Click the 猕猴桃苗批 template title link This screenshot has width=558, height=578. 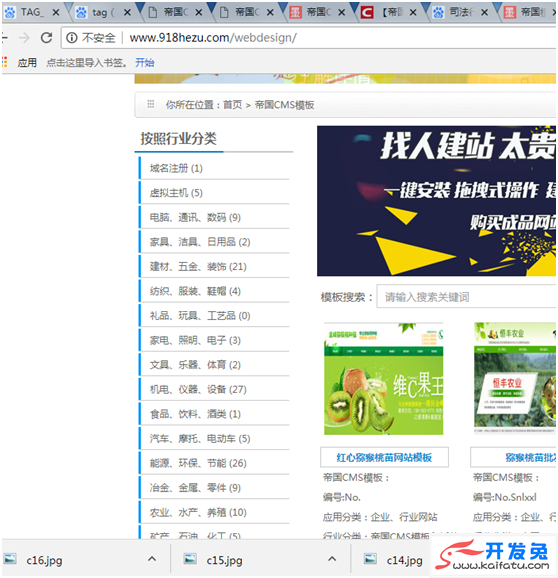(x=531, y=457)
